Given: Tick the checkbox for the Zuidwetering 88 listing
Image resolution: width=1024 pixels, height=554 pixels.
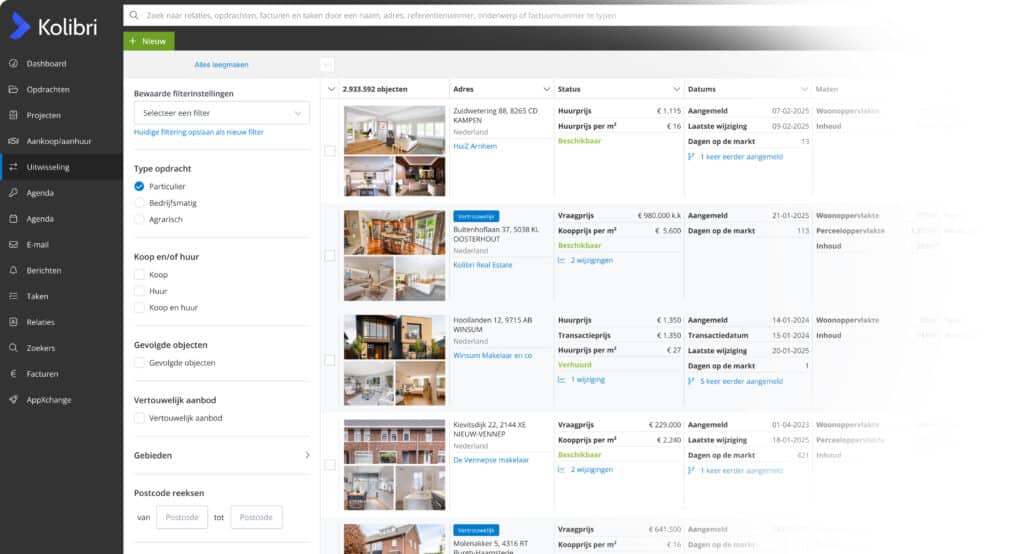Looking at the screenshot, I should click(x=330, y=151).
